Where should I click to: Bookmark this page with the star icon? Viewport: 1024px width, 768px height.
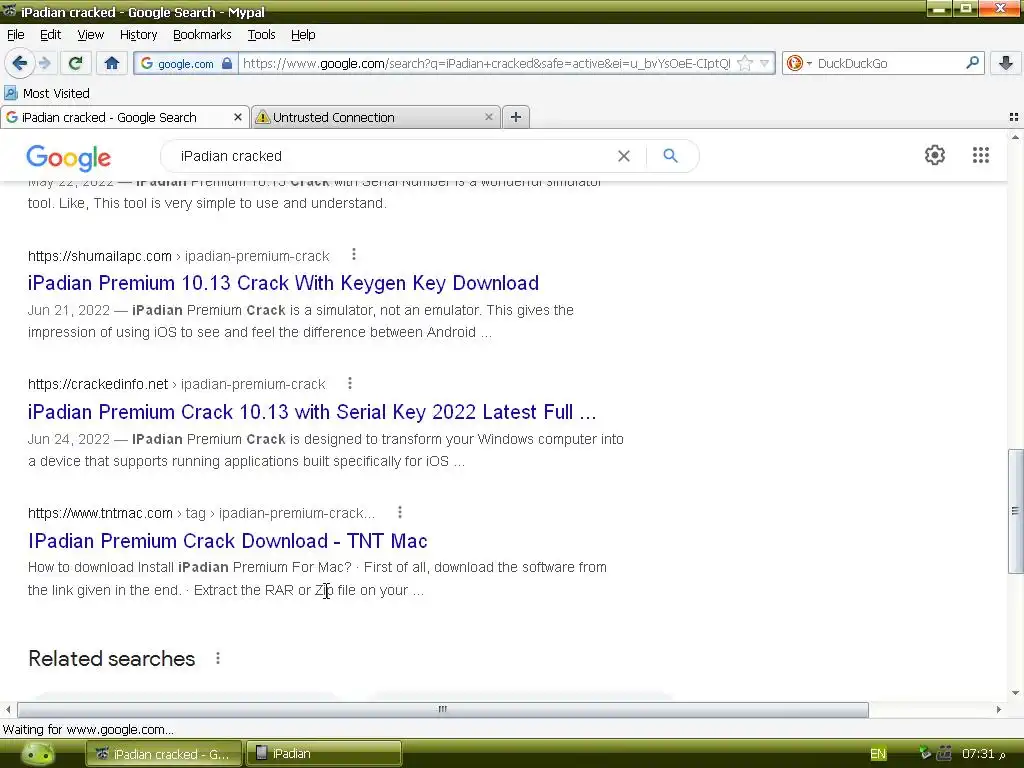pyautogui.click(x=744, y=63)
